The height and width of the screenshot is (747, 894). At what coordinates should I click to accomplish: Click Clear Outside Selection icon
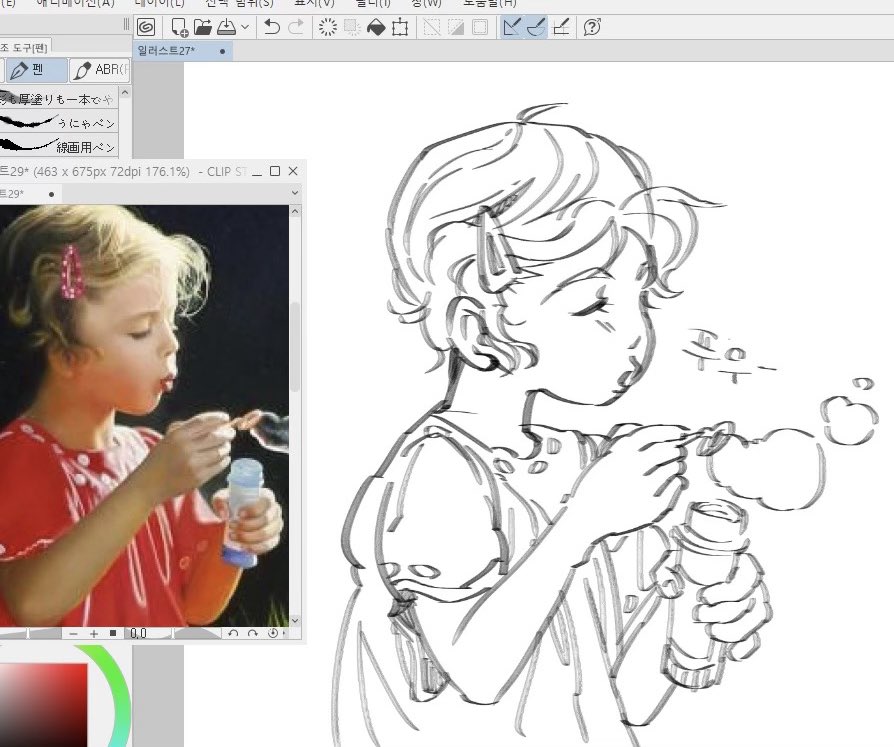[352, 27]
